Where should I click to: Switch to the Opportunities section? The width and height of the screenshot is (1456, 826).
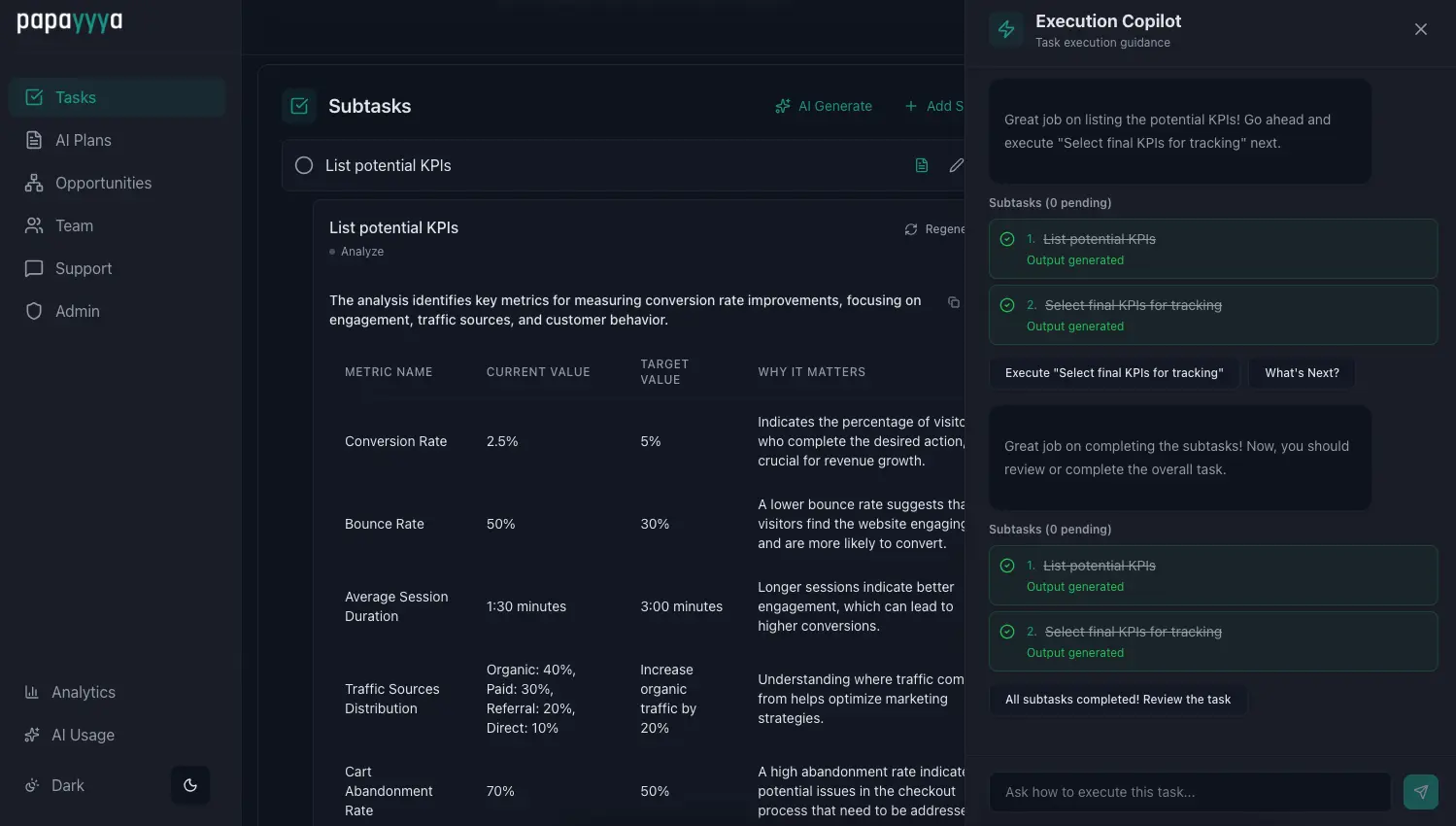[102, 182]
